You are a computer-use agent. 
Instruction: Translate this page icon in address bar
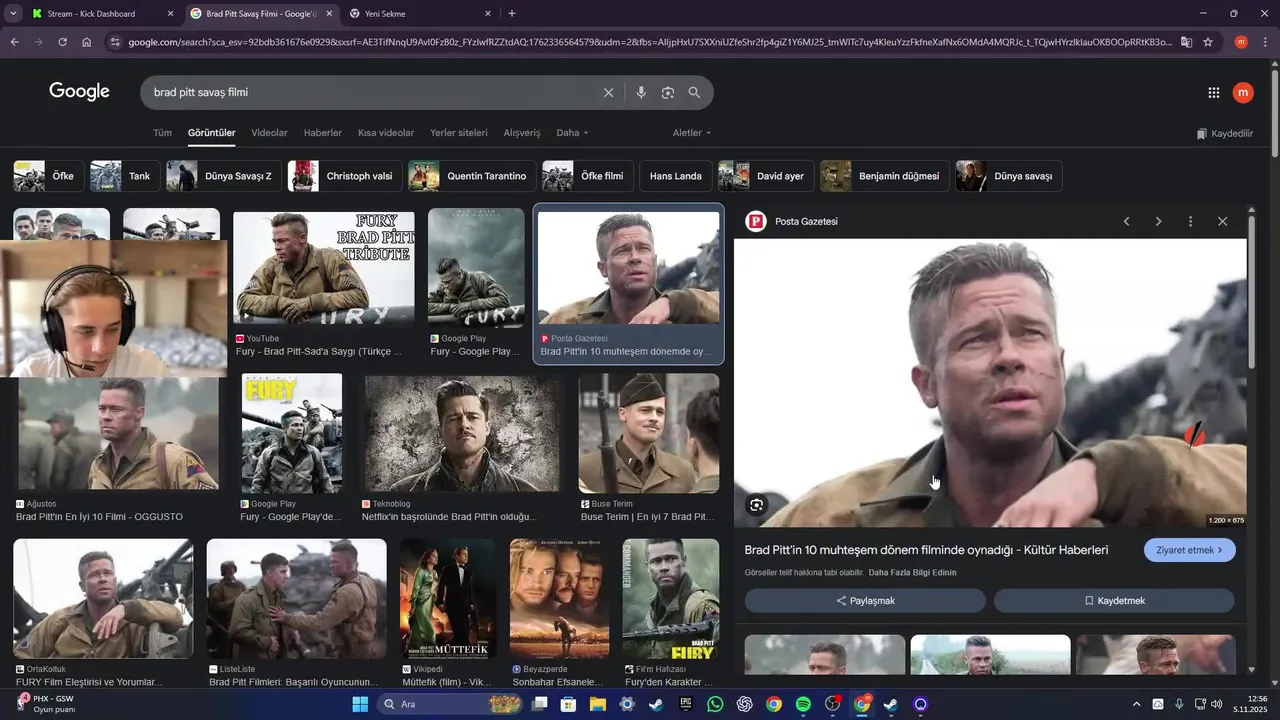[x=1186, y=42]
